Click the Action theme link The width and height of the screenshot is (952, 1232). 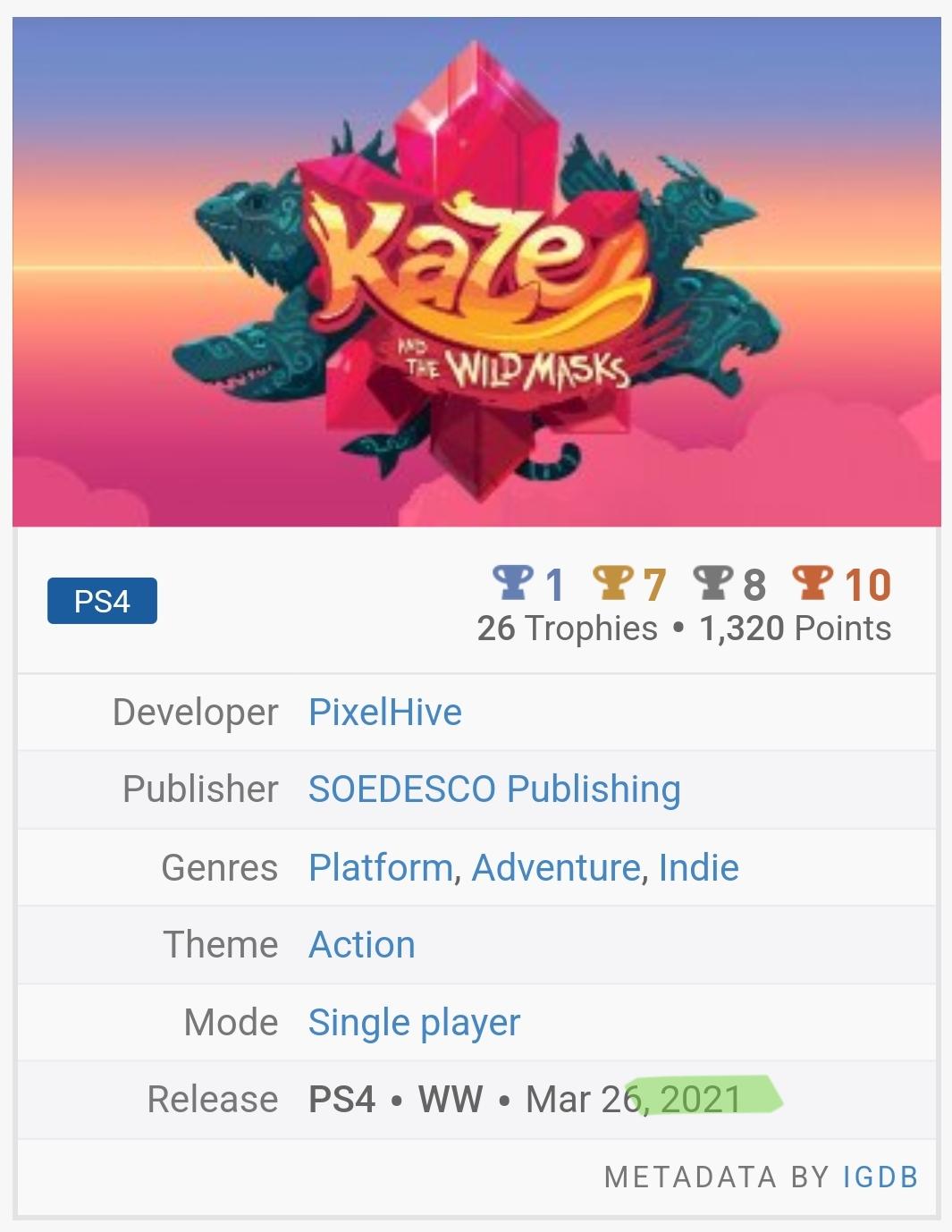click(362, 944)
